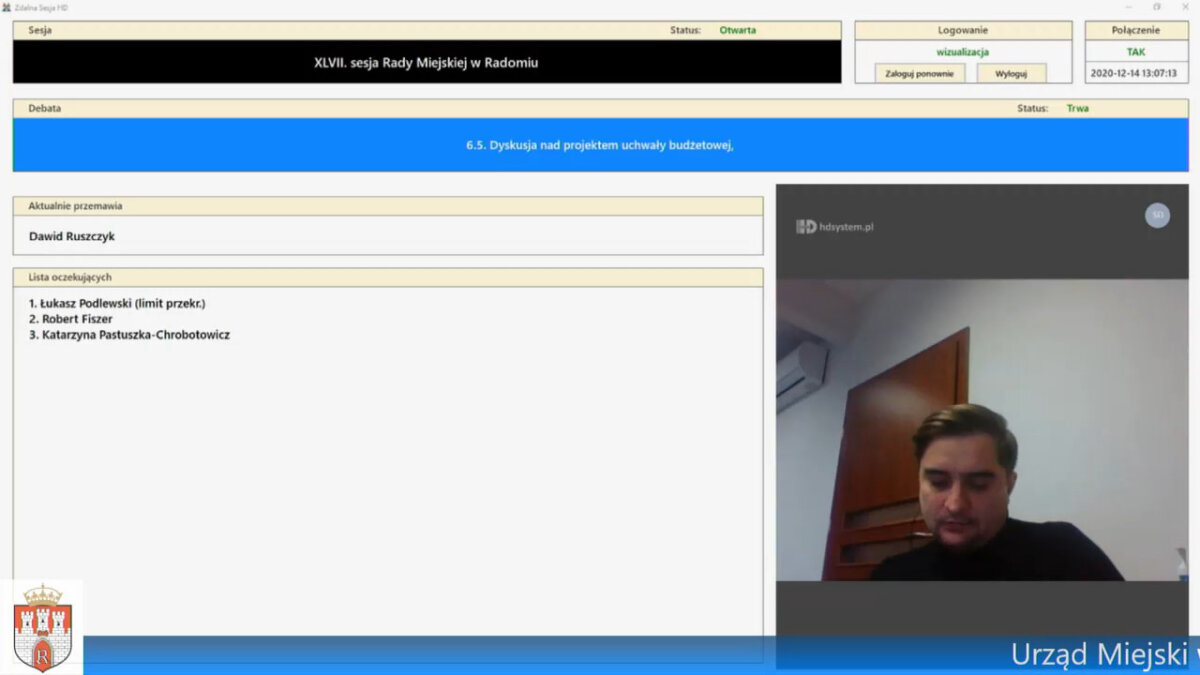Select '1. Łukasz Podlewski (limit przekr.)' in waiting list
This screenshot has width=1200, height=675.
[x=117, y=303]
